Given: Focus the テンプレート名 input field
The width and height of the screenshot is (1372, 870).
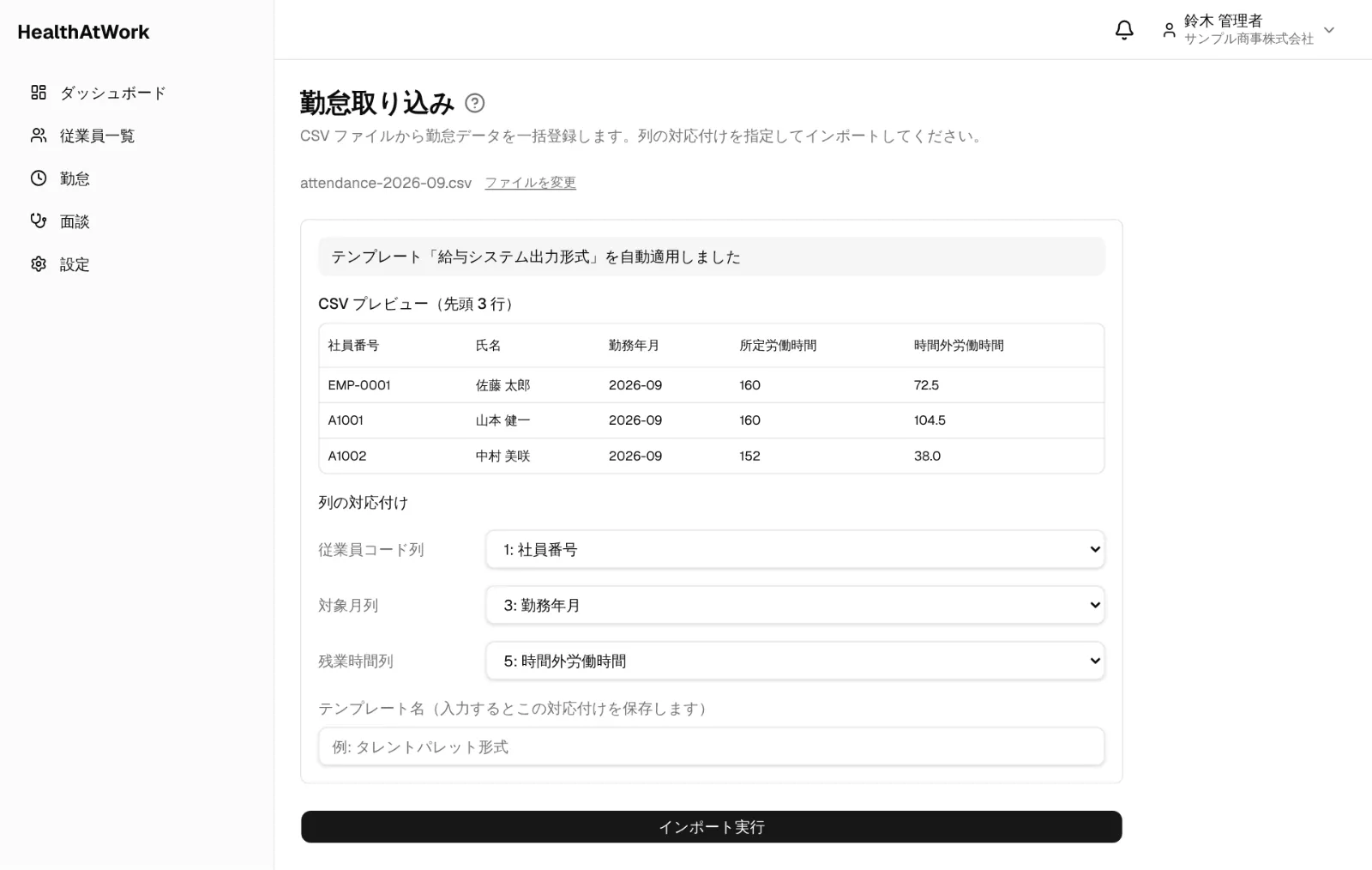Looking at the screenshot, I should pyautogui.click(x=711, y=746).
